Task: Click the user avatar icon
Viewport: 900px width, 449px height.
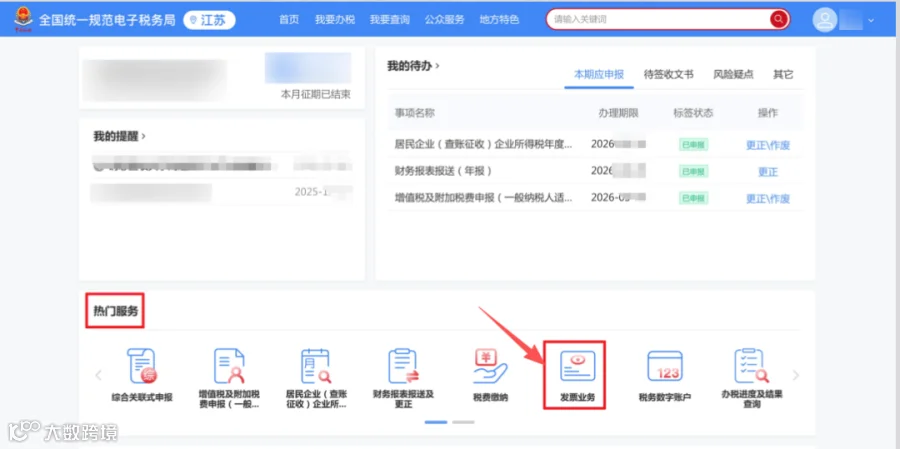Action: pyautogui.click(x=825, y=20)
